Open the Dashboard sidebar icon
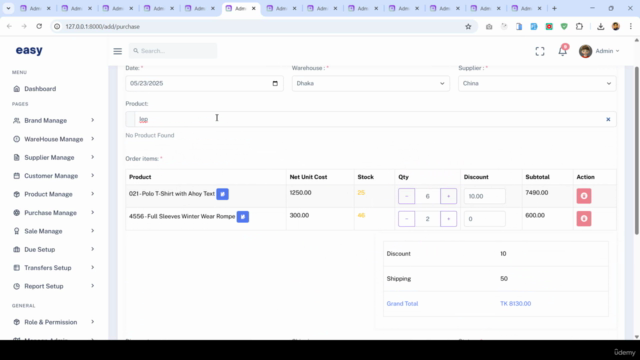The width and height of the screenshot is (640, 360). point(16,89)
